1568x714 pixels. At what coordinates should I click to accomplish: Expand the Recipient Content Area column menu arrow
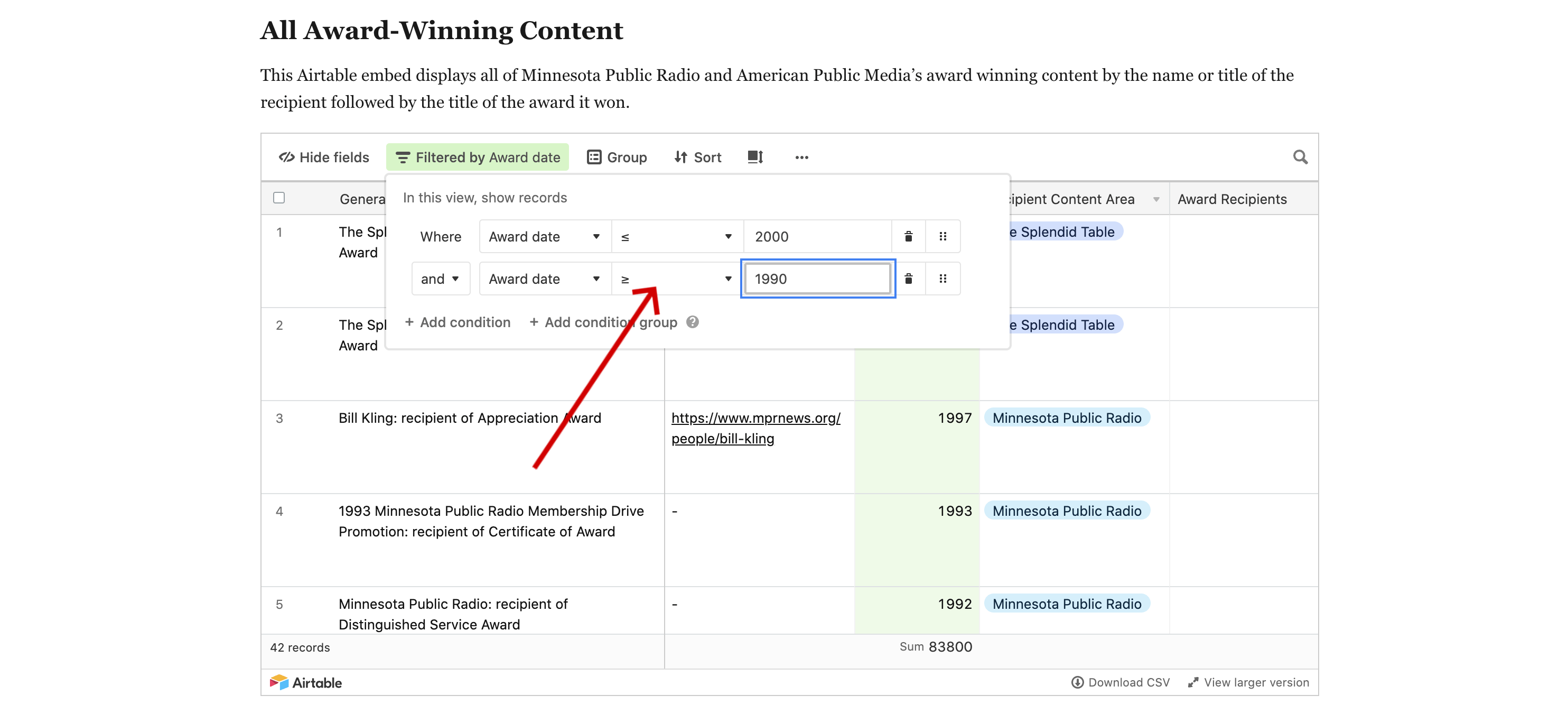tap(1155, 199)
